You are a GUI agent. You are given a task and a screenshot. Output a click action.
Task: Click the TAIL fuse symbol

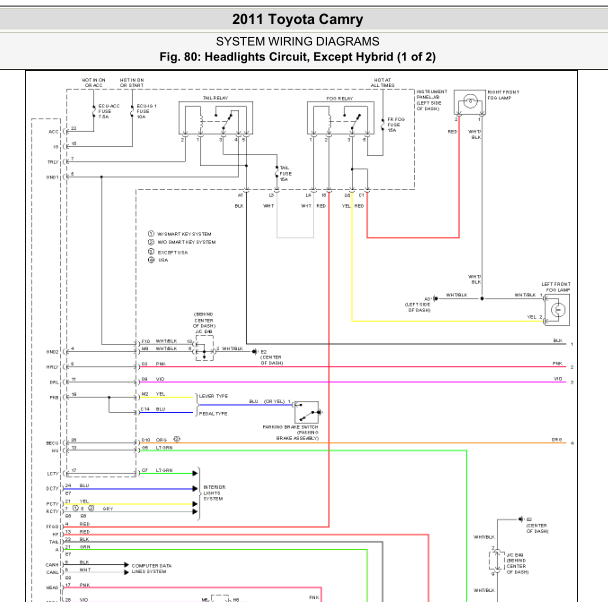click(277, 173)
